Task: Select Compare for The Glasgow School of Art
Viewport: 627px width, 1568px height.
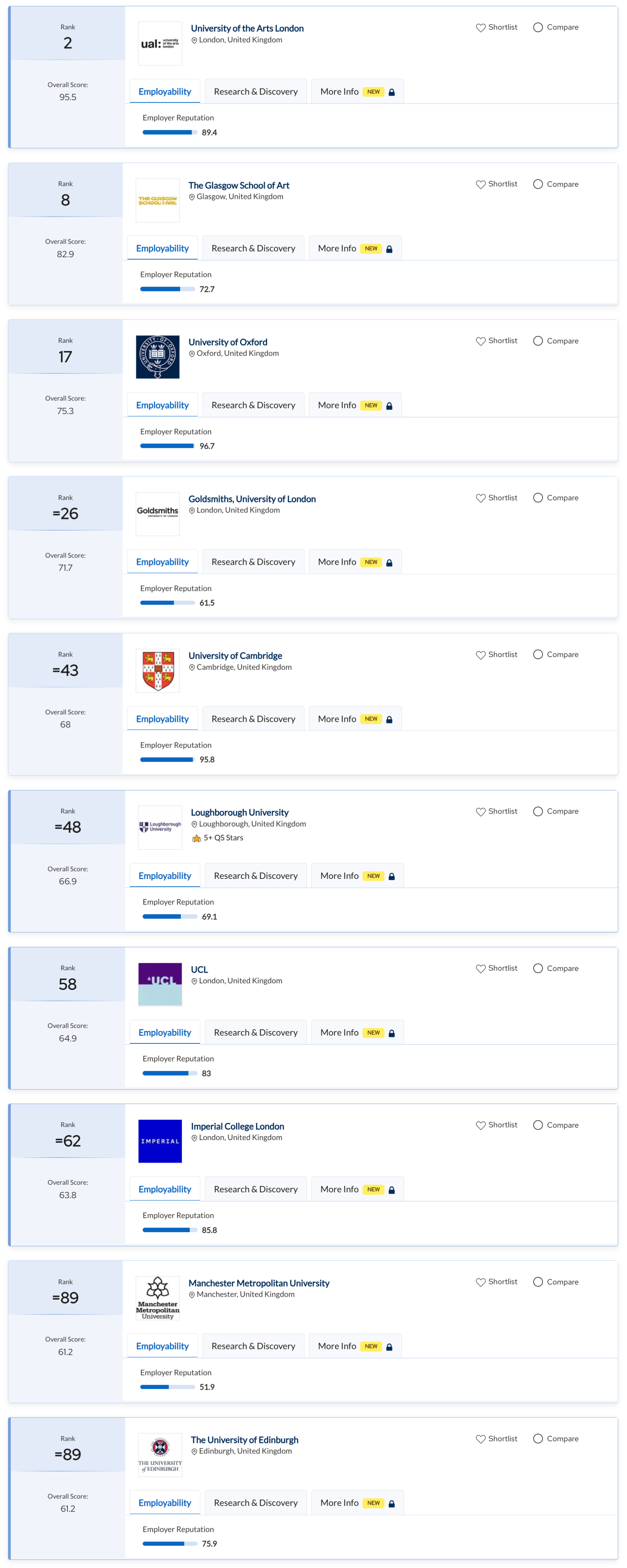Action: click(x=538, y=185)
